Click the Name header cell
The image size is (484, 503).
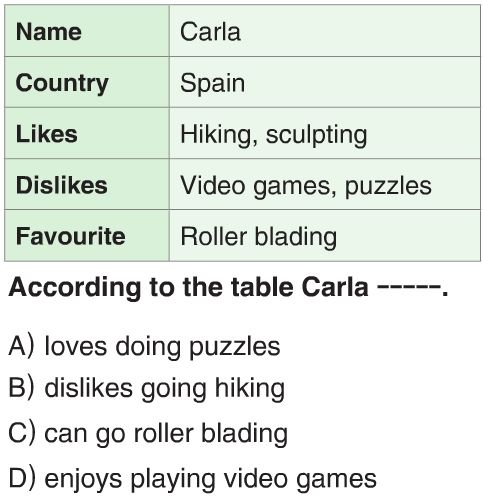pos(87,31)
